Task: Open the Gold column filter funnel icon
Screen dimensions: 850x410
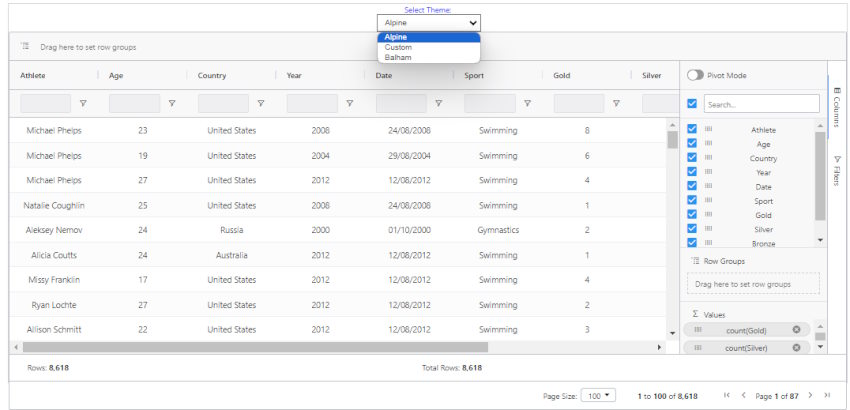Action: 616,103
